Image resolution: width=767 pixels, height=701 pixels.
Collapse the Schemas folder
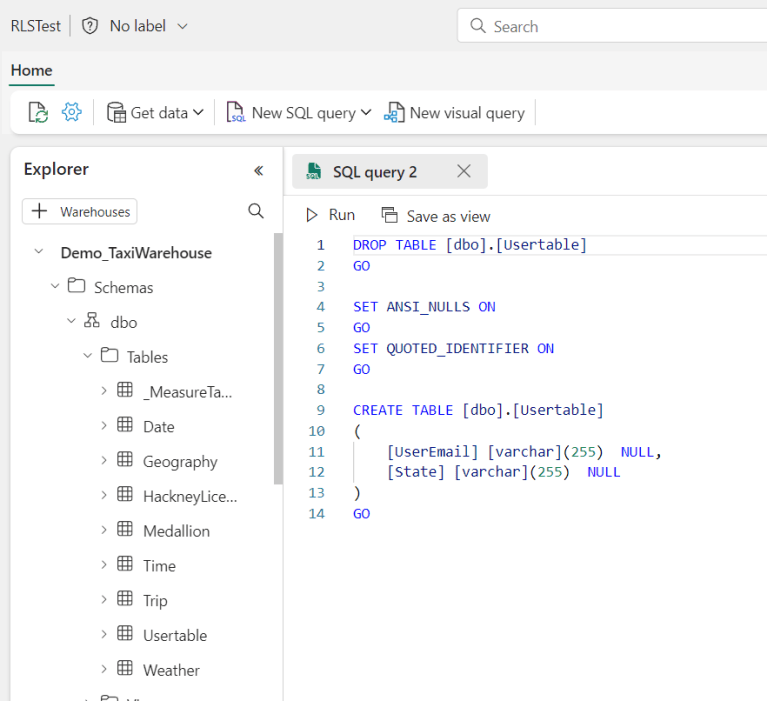click(x=55, y=287)
